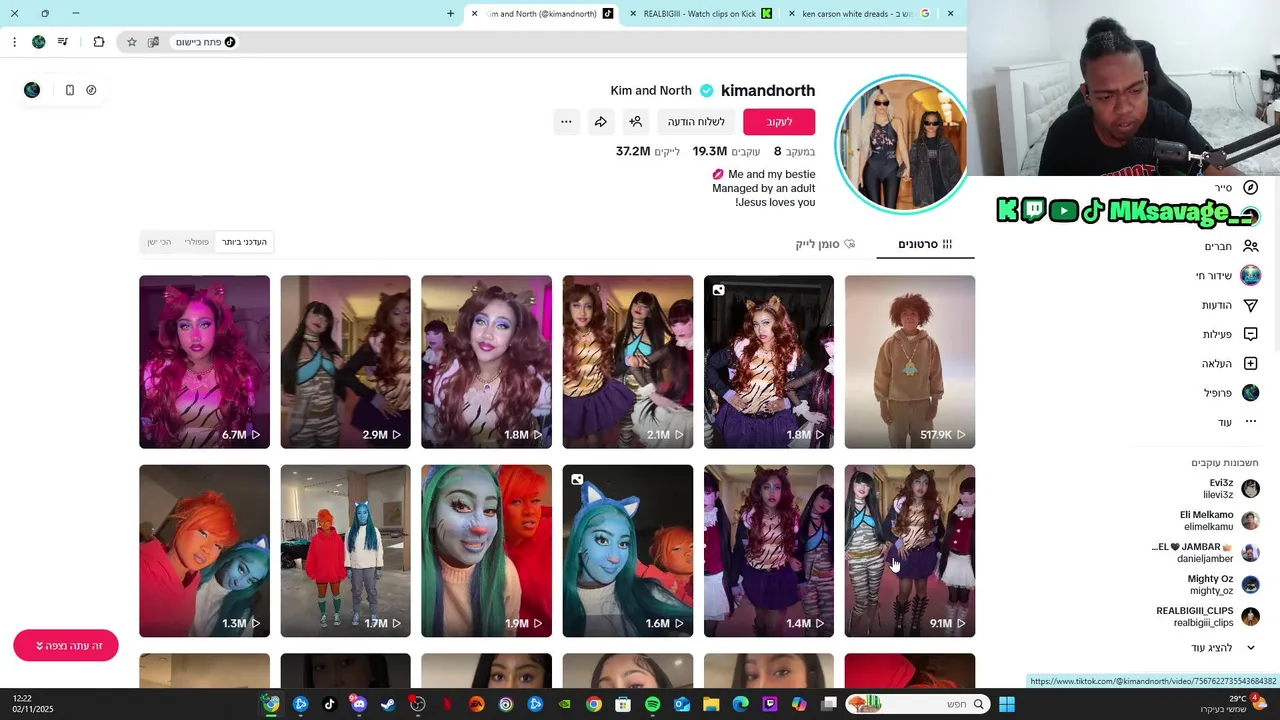Open the video with 9.1M views
This screenshot has height=720, width=1280.
pos(910,551)
